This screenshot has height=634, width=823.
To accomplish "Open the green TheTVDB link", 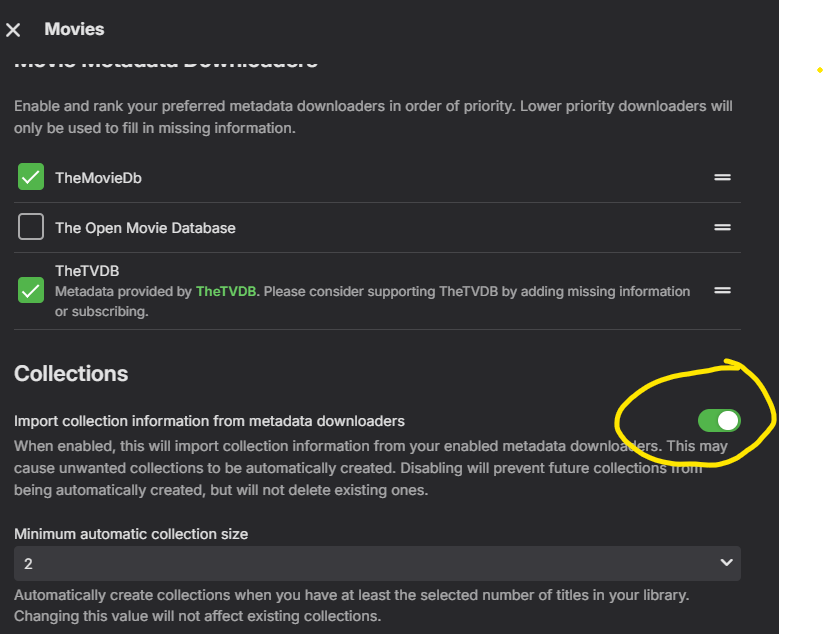I will (x=227, y=291).
